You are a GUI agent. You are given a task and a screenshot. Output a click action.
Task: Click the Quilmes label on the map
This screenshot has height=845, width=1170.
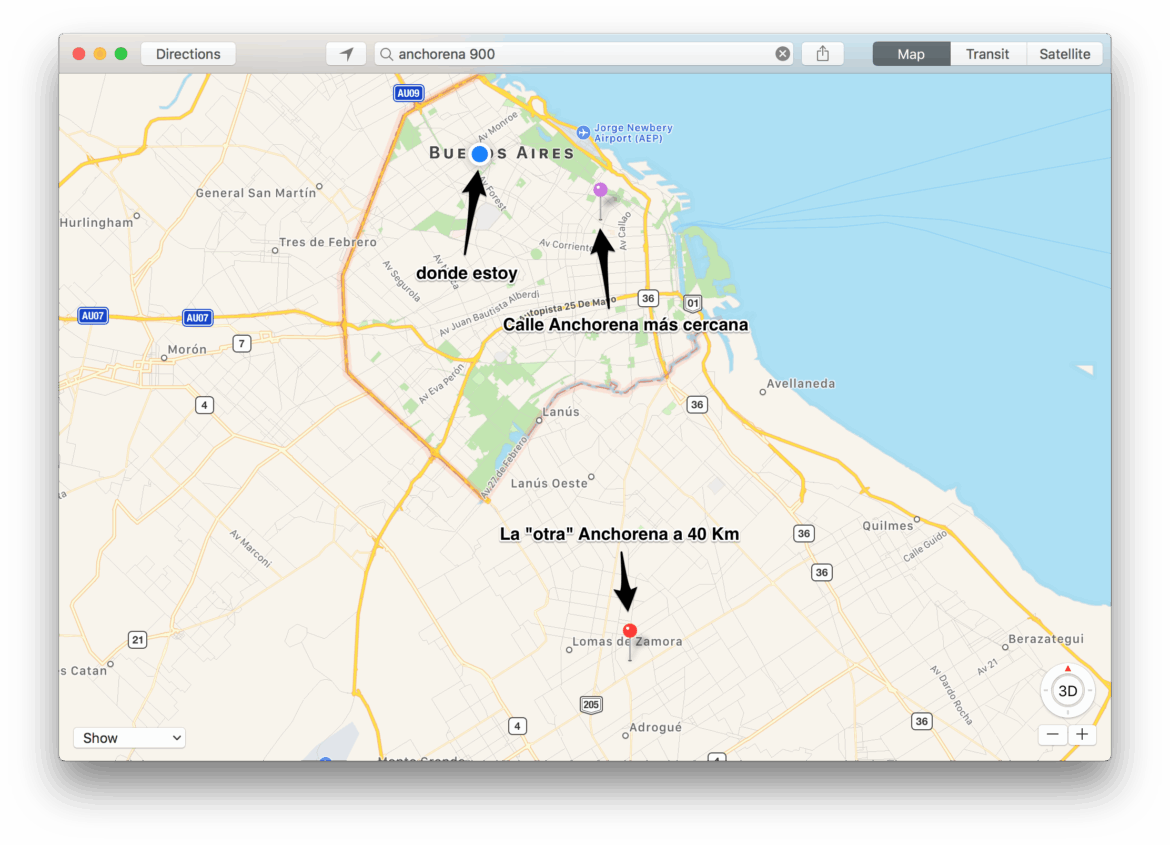point(886,524)
